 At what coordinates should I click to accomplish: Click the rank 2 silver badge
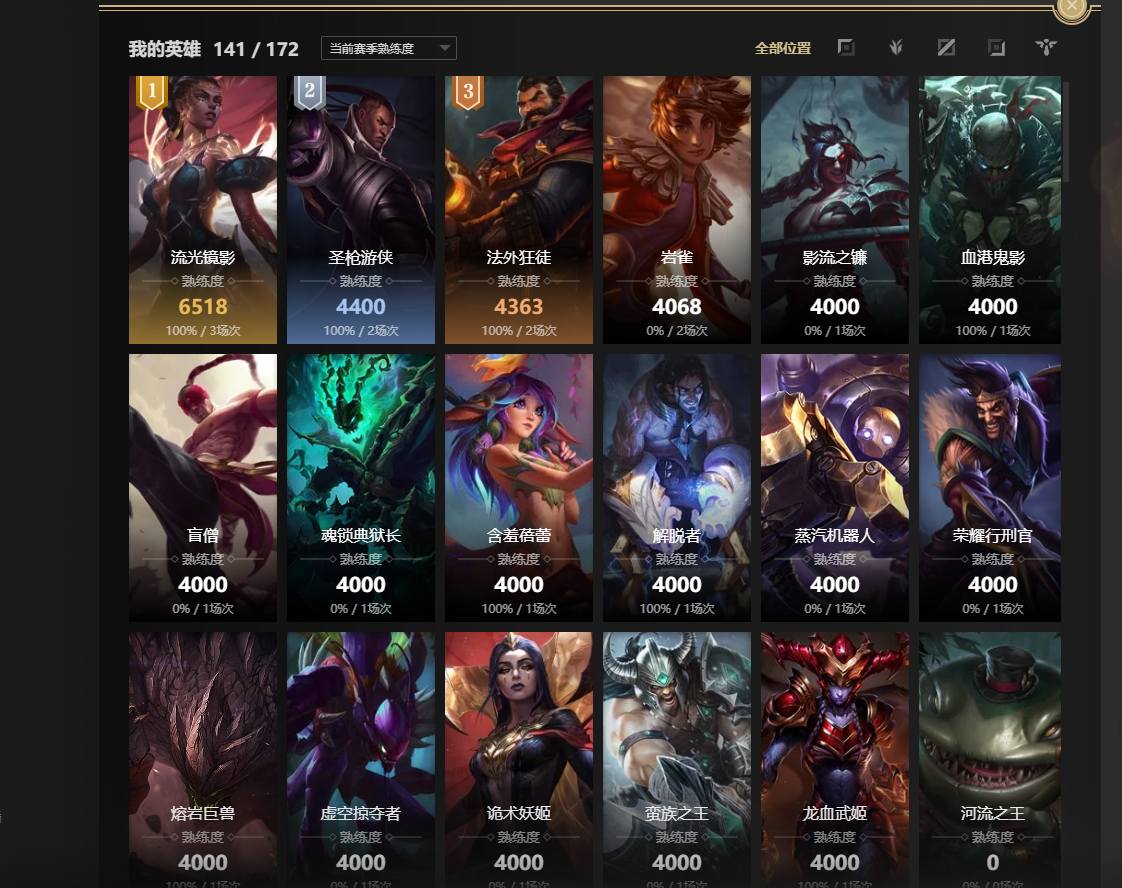coord(310,92)
